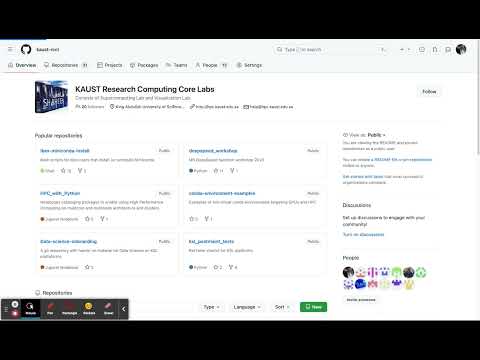Switch to the Repositories tab
The image size is (480, 360).
pyautogui.click(x=66, y=65)
